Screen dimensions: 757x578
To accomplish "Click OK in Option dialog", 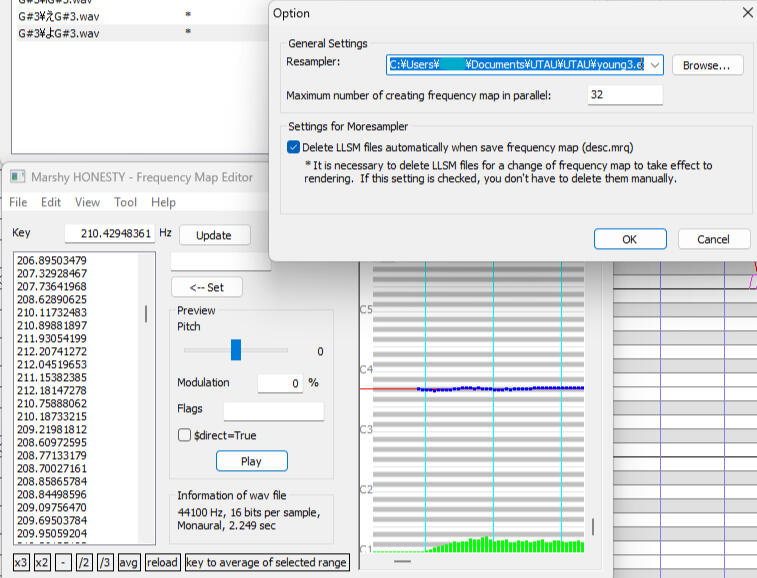I will [x=629, y=239].
